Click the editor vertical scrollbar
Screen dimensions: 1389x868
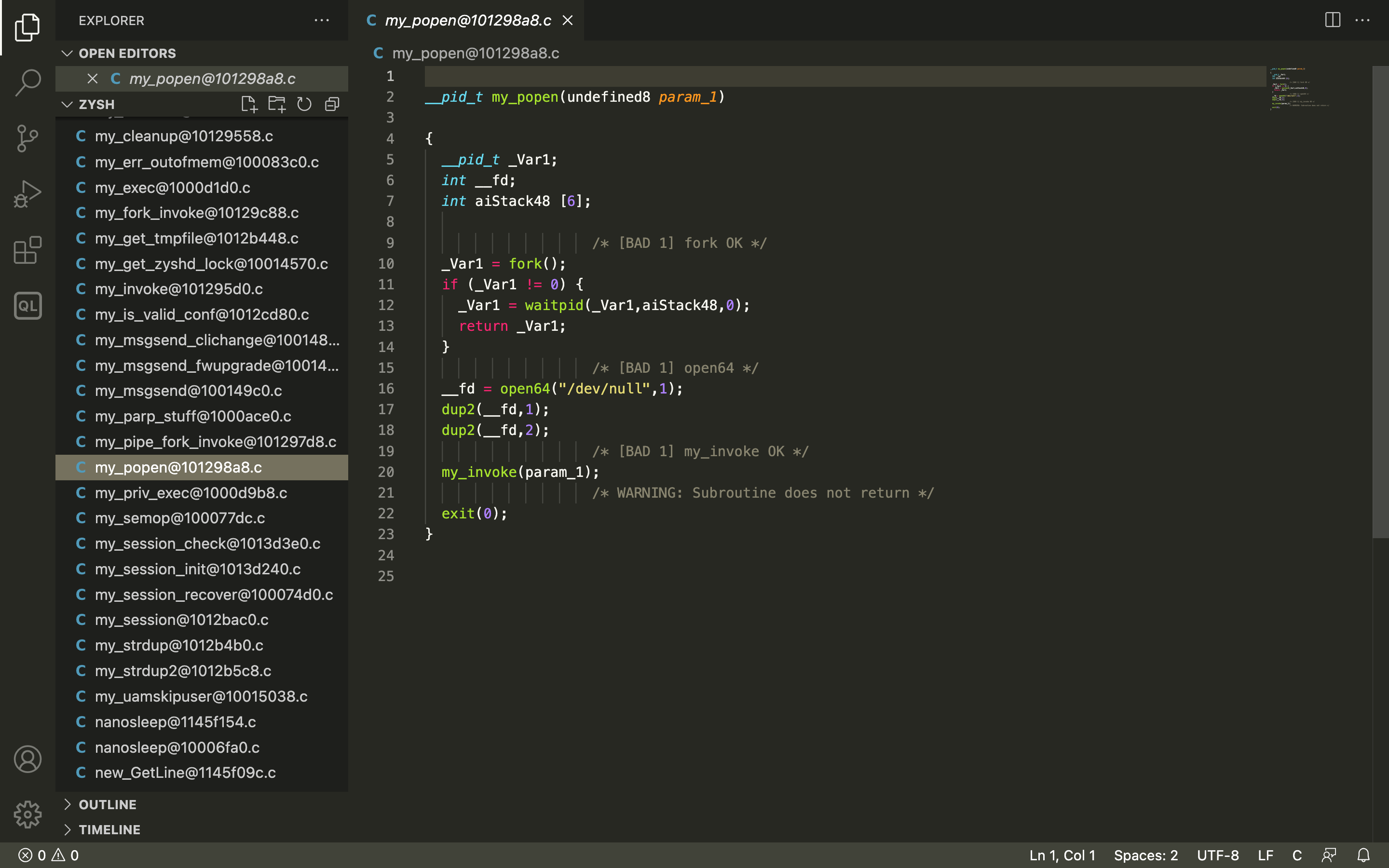pyautogui.click(x=1379, y=302)
